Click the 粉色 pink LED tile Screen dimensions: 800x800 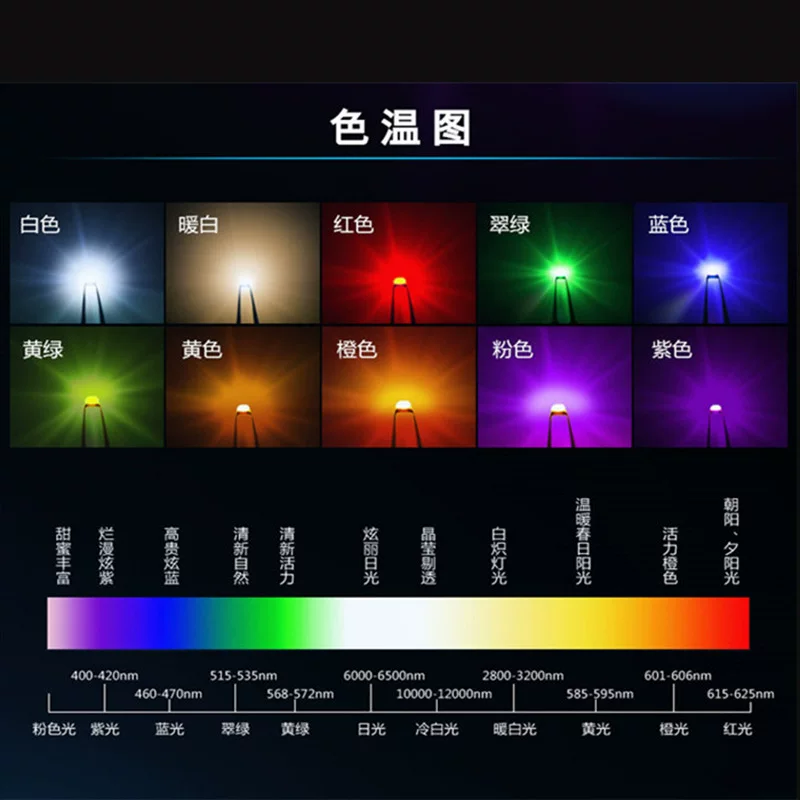tap(555, 387)
